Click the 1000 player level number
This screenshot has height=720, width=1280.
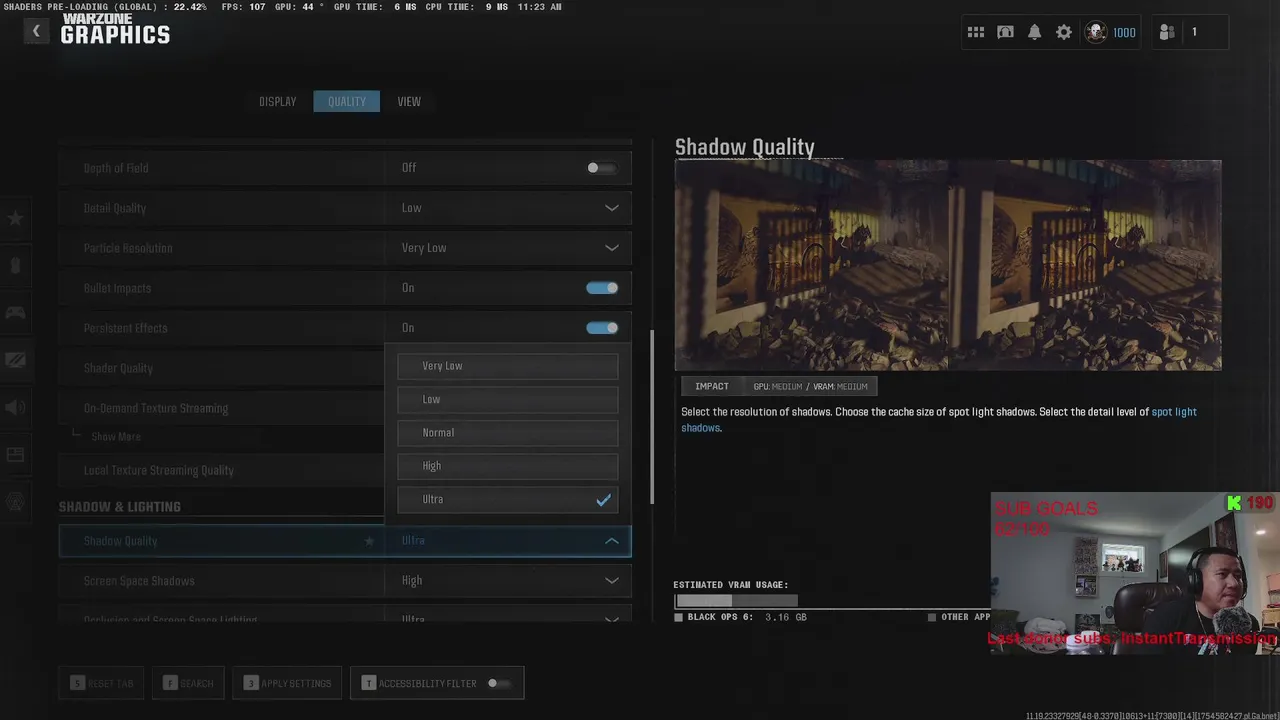coord(1124,33)
